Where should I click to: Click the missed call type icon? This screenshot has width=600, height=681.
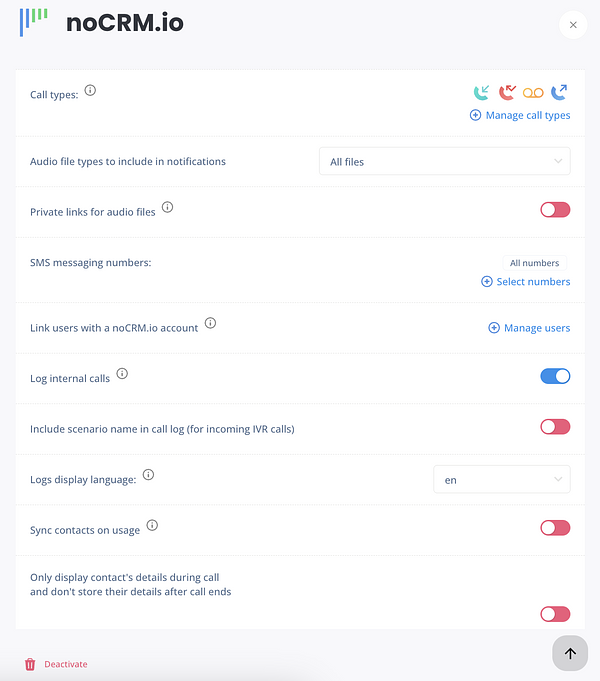[x=507, y=92]
